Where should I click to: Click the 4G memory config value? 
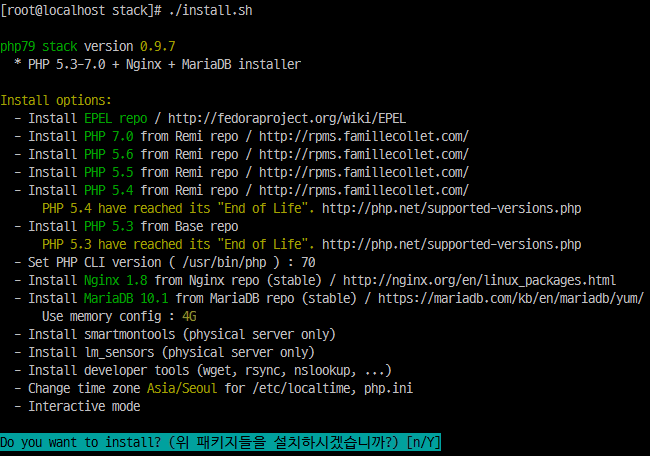[189, 317]
